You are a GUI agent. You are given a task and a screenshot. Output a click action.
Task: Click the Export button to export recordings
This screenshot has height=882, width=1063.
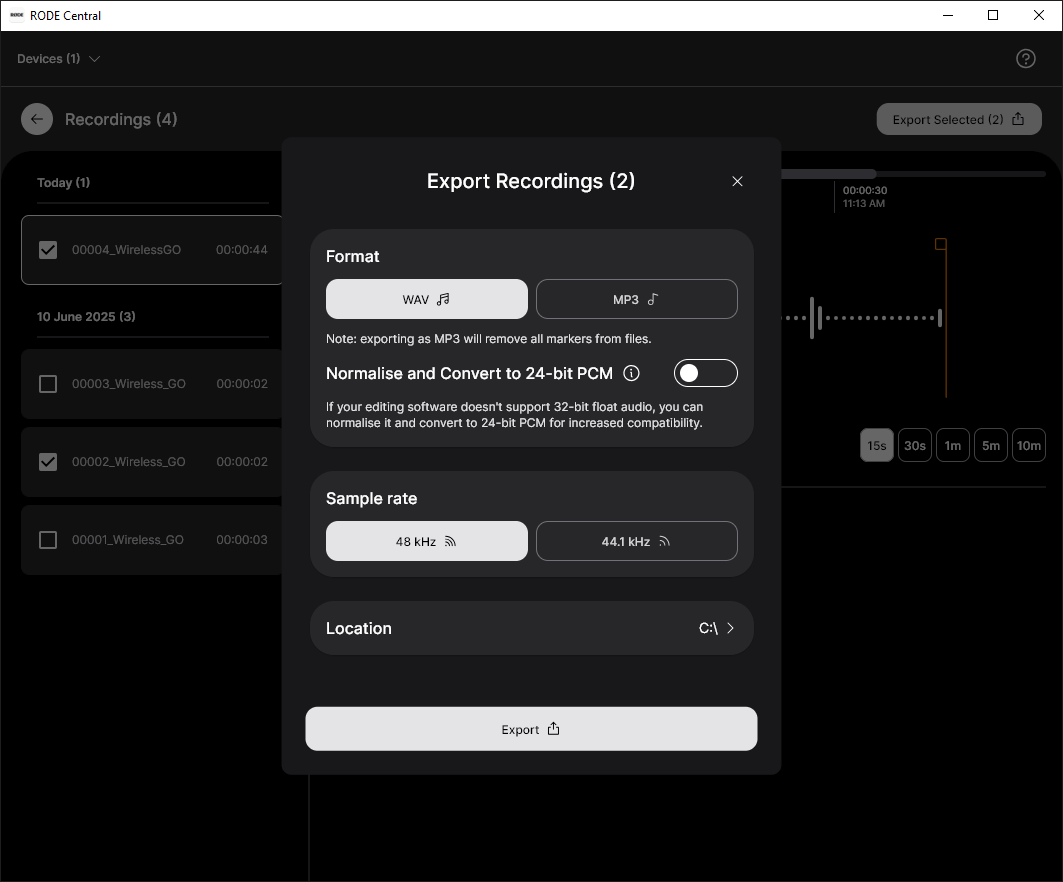coord(531,729)
